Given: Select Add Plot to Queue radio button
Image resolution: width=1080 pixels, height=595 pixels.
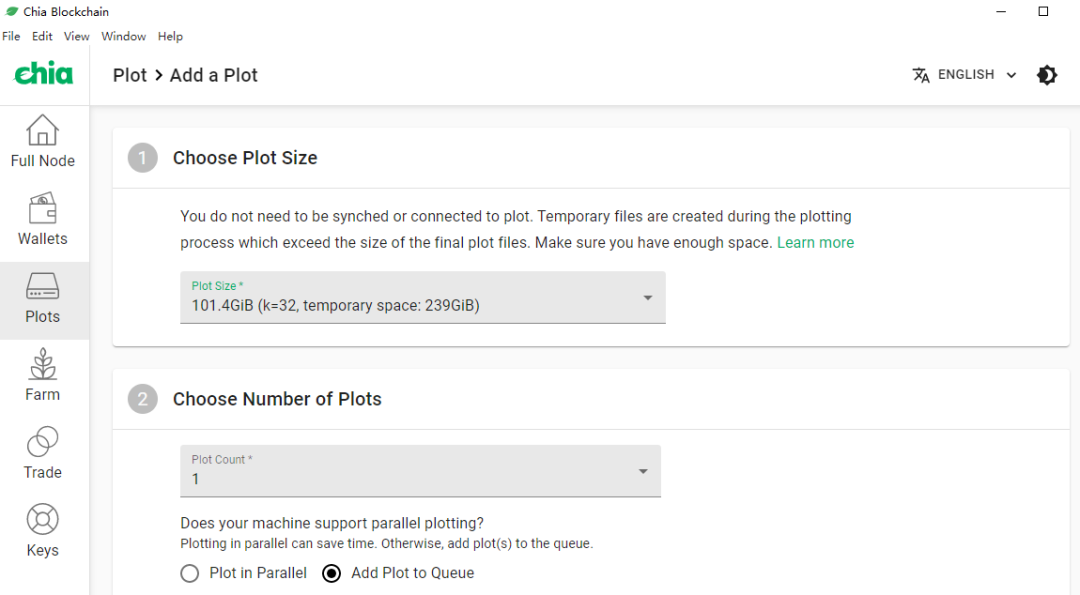Looking at the screenshot, I should [x=331, y=573].
